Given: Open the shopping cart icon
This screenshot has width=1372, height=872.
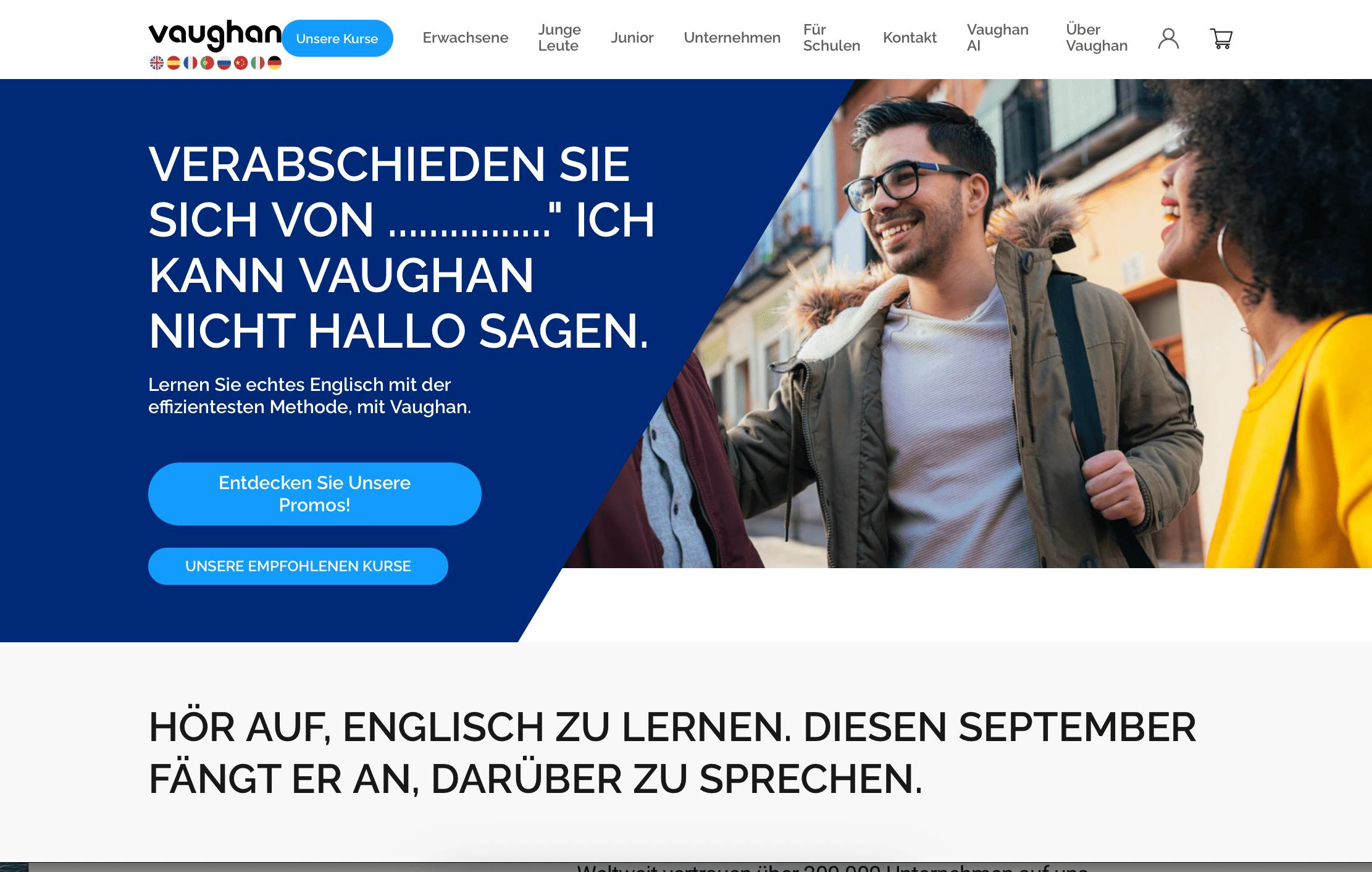Looking at the screenshot, I should coord(1221,38).
